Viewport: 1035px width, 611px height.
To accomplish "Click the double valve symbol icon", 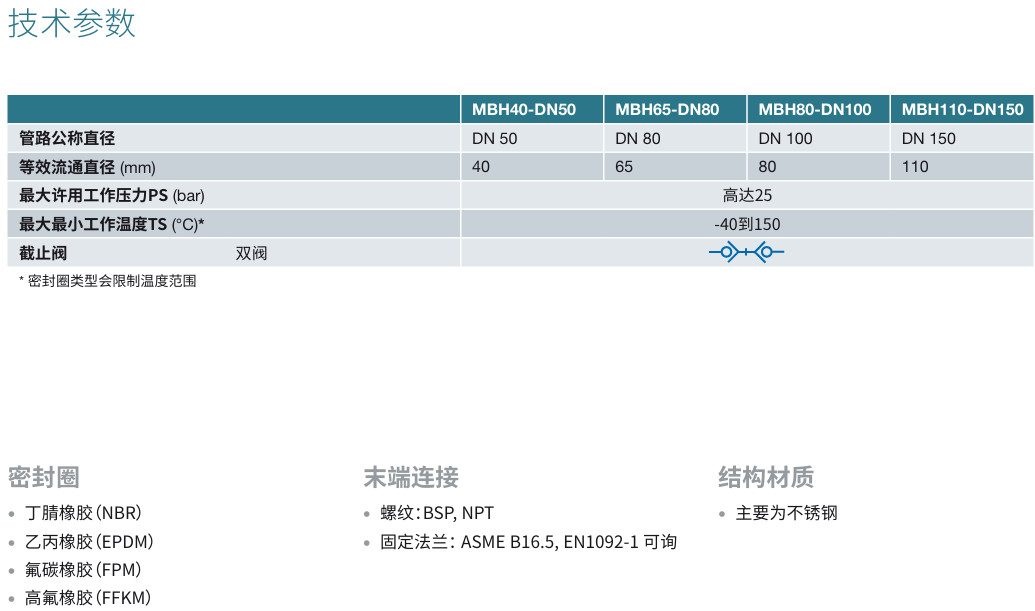I will tap(746, 253).
